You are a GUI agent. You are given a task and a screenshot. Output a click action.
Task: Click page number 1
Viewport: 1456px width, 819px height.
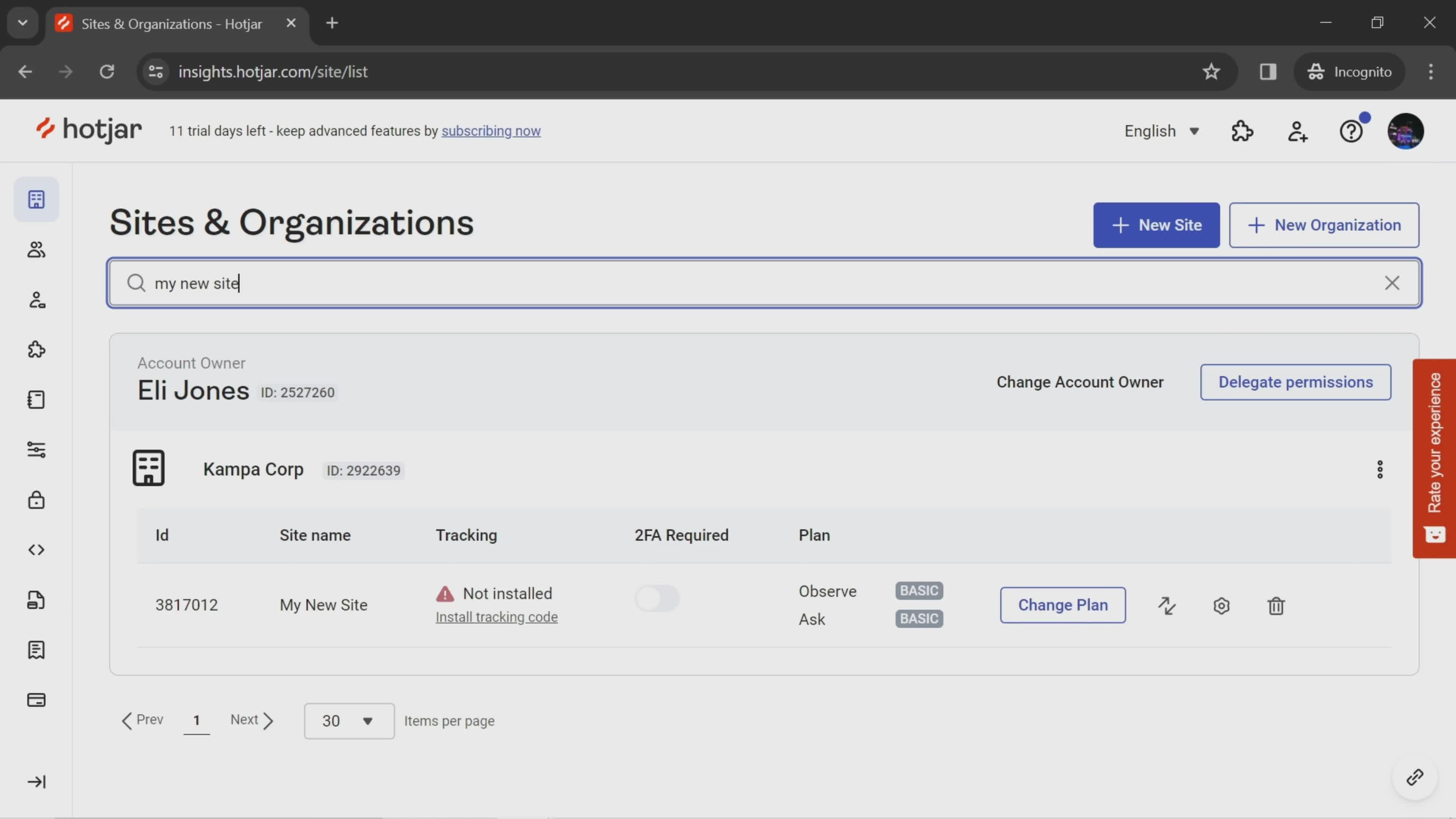196,721
